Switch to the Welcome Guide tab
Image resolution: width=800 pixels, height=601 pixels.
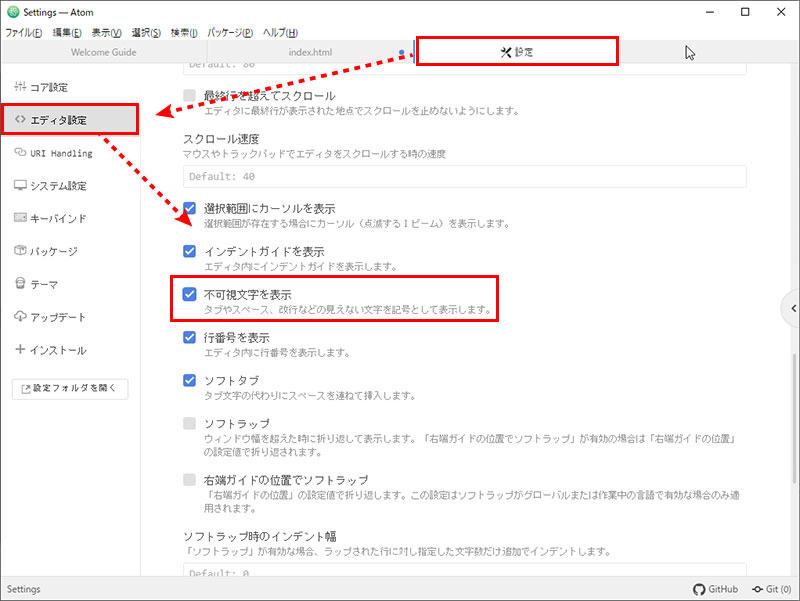104,52
